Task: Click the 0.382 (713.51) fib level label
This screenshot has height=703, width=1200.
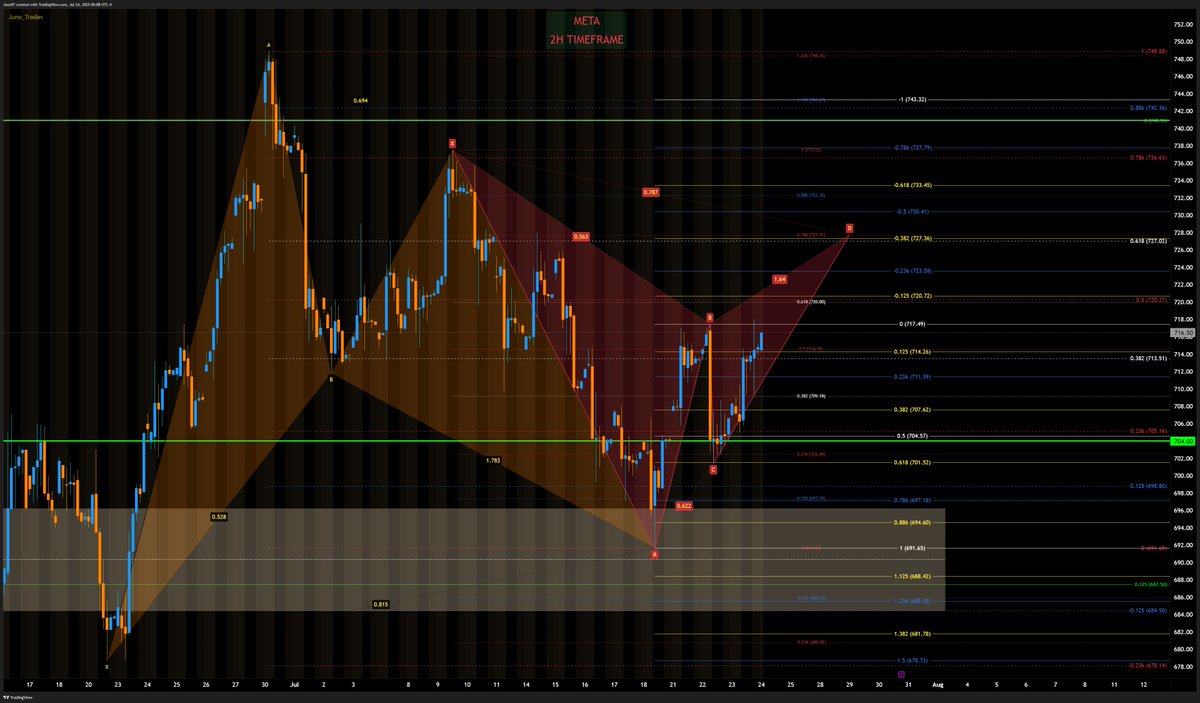Action: (1148, 358)
